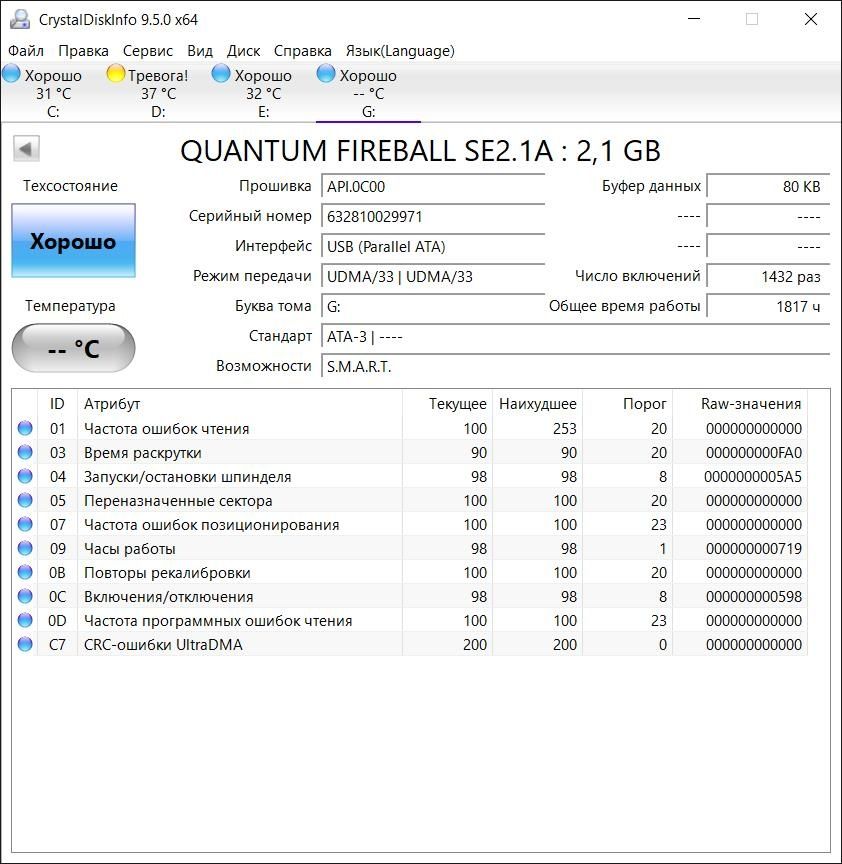Select row Включения/отключения
Image resolution: width=842 pixels, height=864 pixels.
pyautogui.click(x=411, y=596)
